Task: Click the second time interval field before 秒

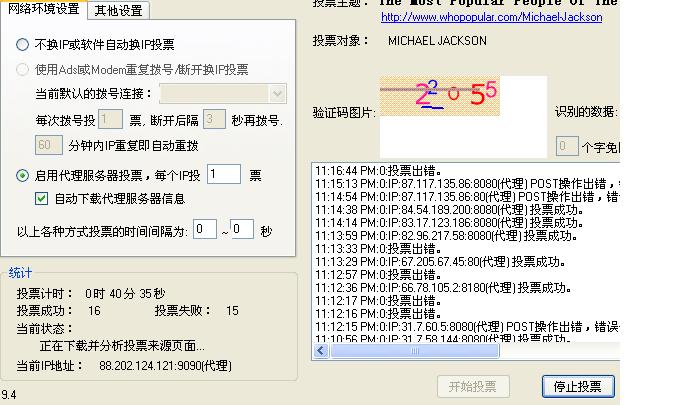Action: pyautogui.click(x=242, y=230)
